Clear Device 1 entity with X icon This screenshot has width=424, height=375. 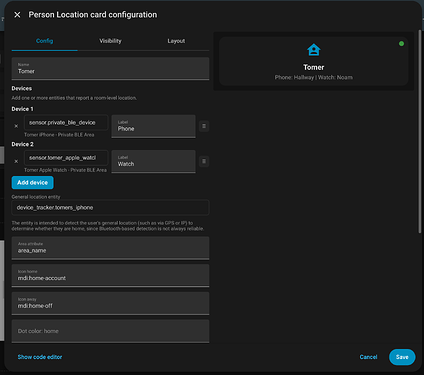pos(16,126)
